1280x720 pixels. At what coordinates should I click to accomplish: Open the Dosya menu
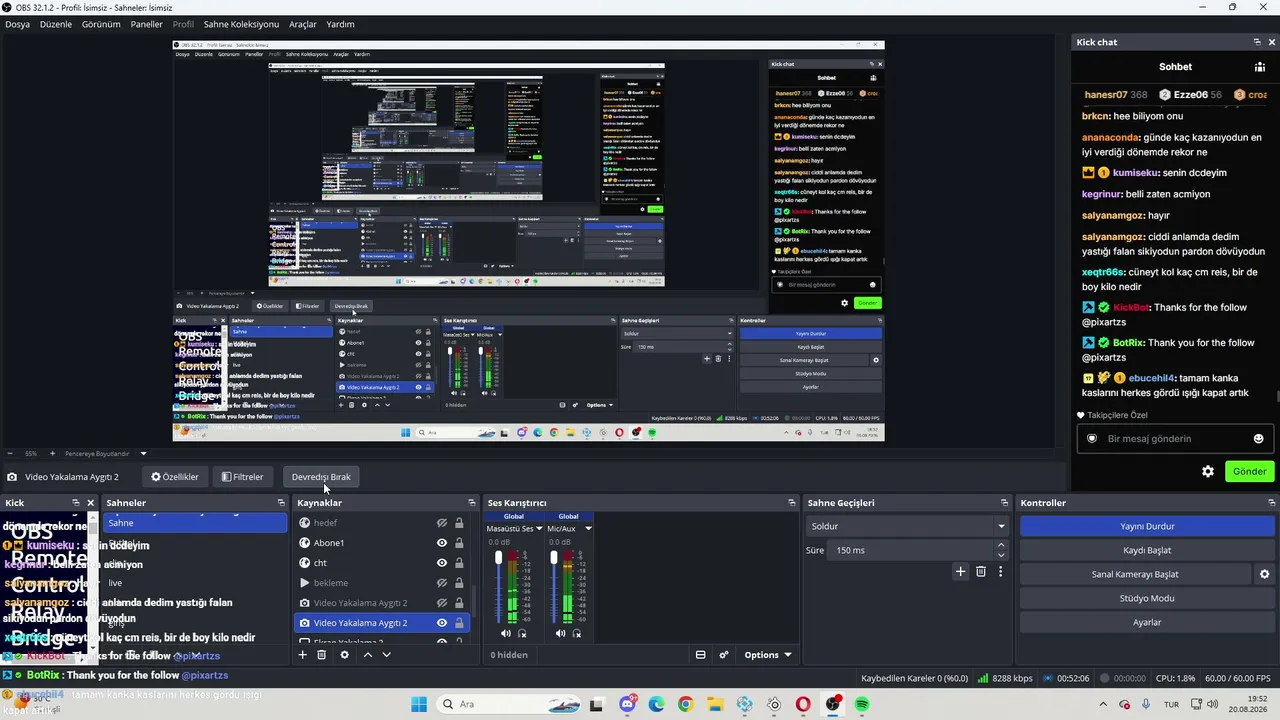pos(17,24)
